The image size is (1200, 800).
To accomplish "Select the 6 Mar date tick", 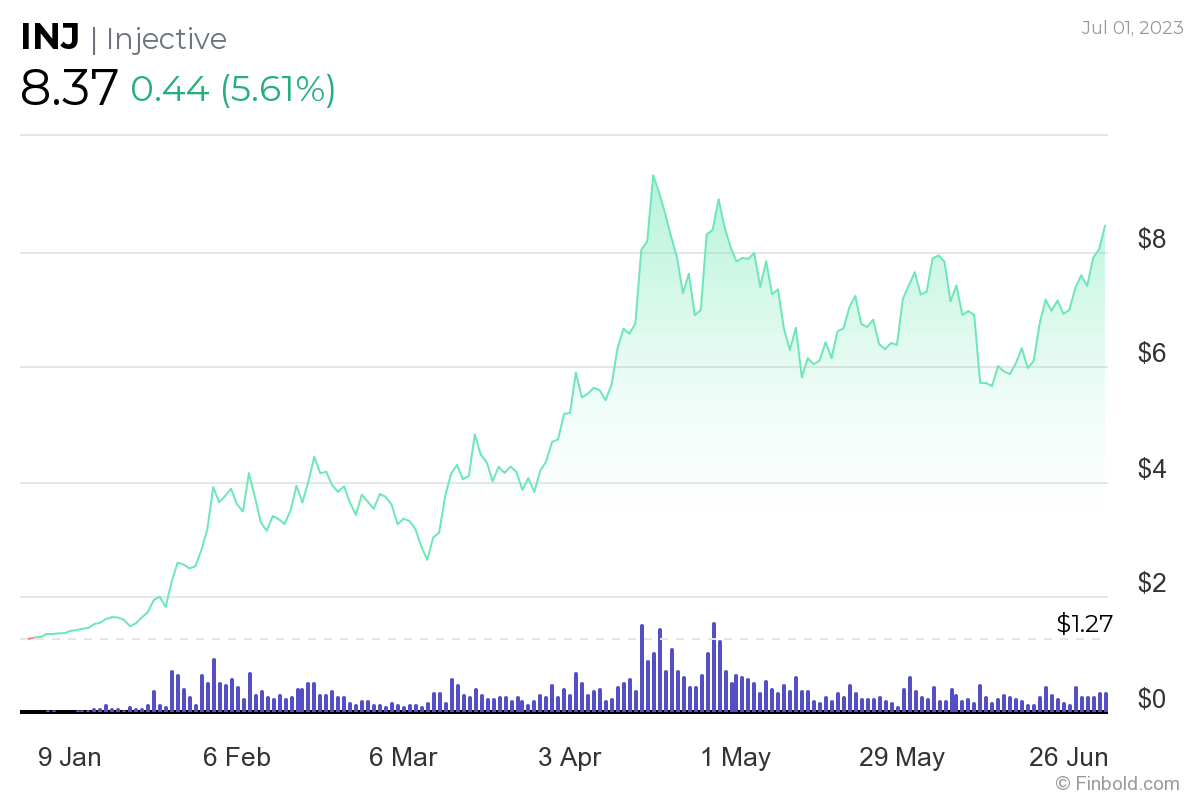I will click(403, 757).
